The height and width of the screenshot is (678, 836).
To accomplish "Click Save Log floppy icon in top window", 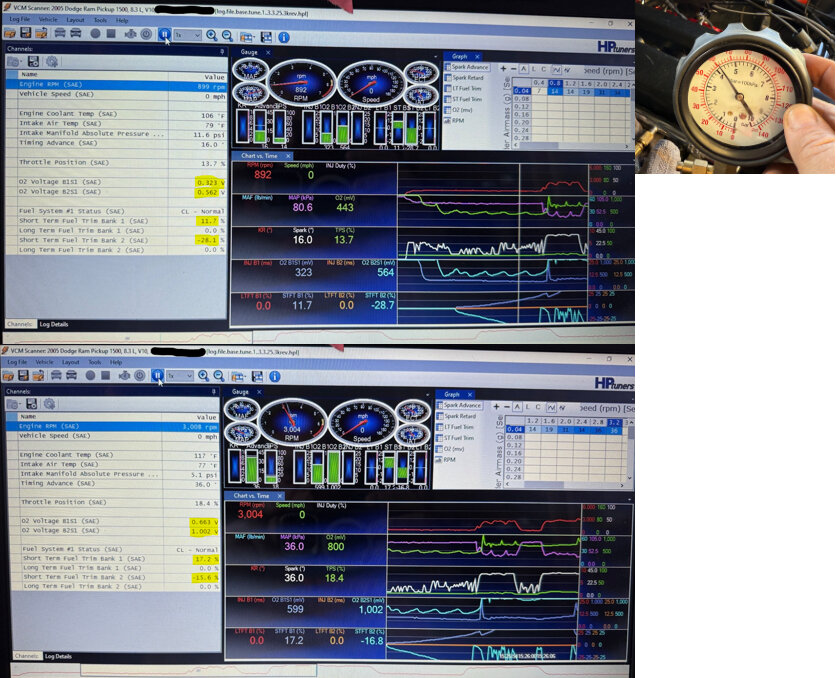I will [25, 34].
